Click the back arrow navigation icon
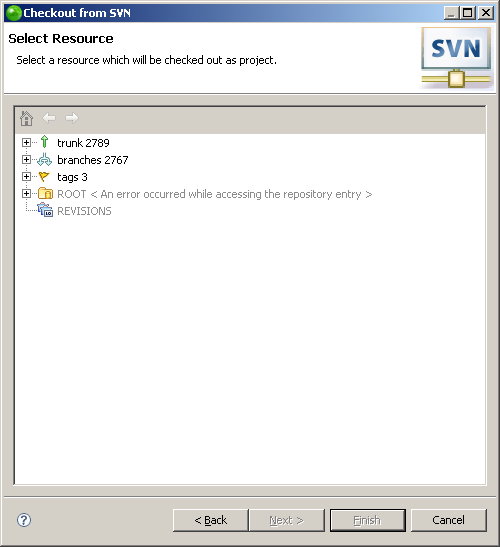Screen dimensions: 500x547 49,118
